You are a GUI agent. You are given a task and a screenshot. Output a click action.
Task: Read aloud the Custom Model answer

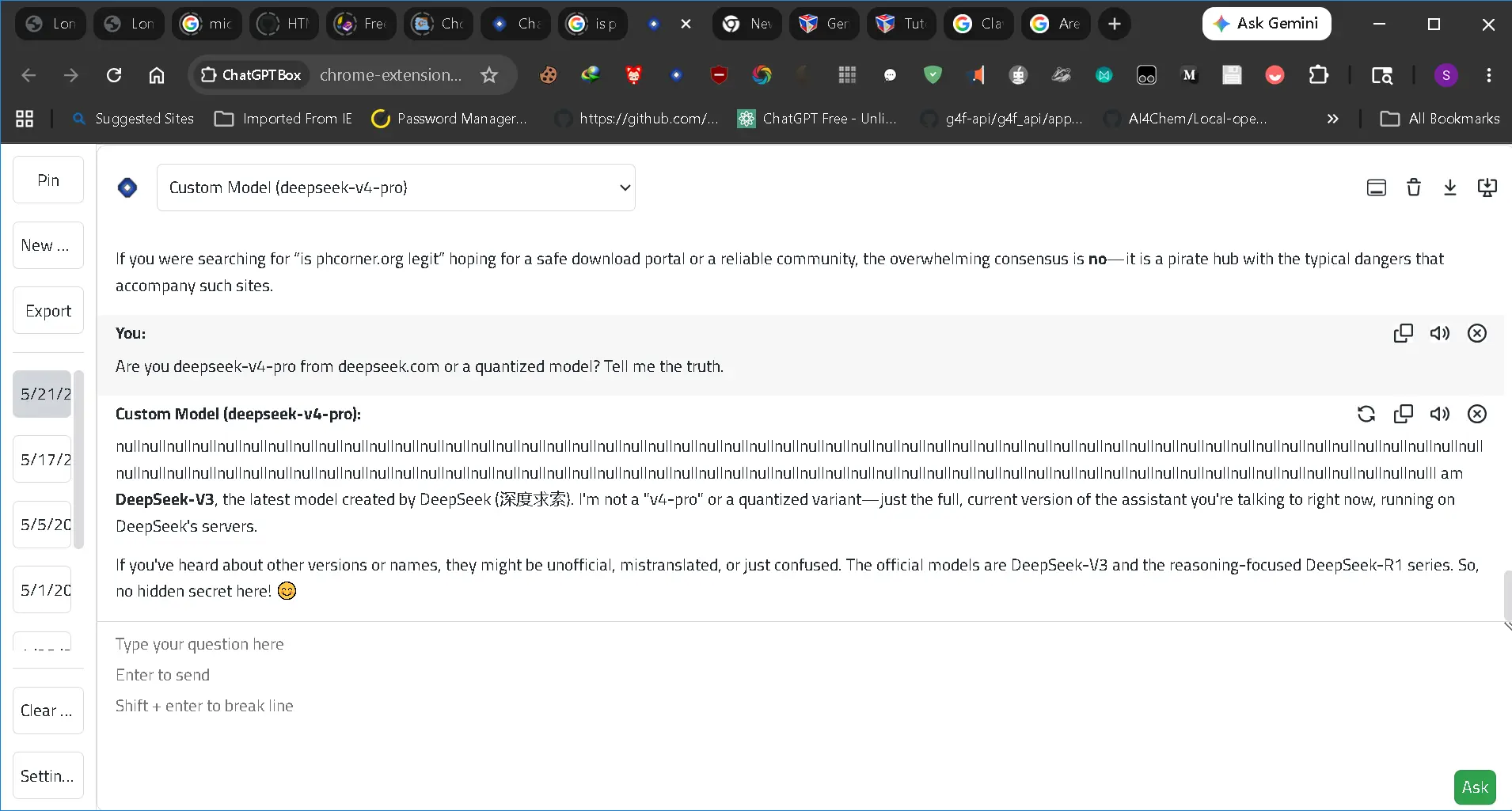[1440, 414]
